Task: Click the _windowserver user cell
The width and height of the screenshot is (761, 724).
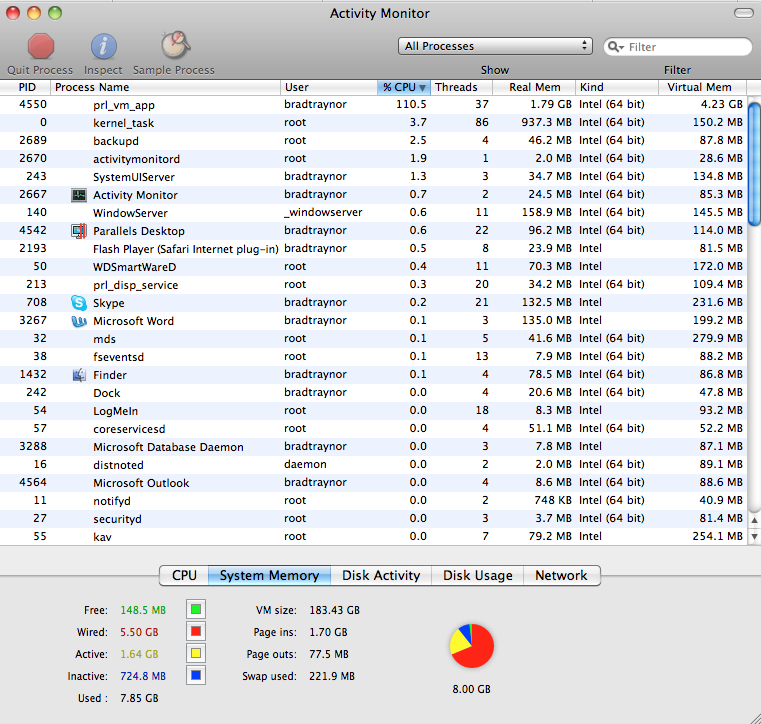Action: [323, 213]
